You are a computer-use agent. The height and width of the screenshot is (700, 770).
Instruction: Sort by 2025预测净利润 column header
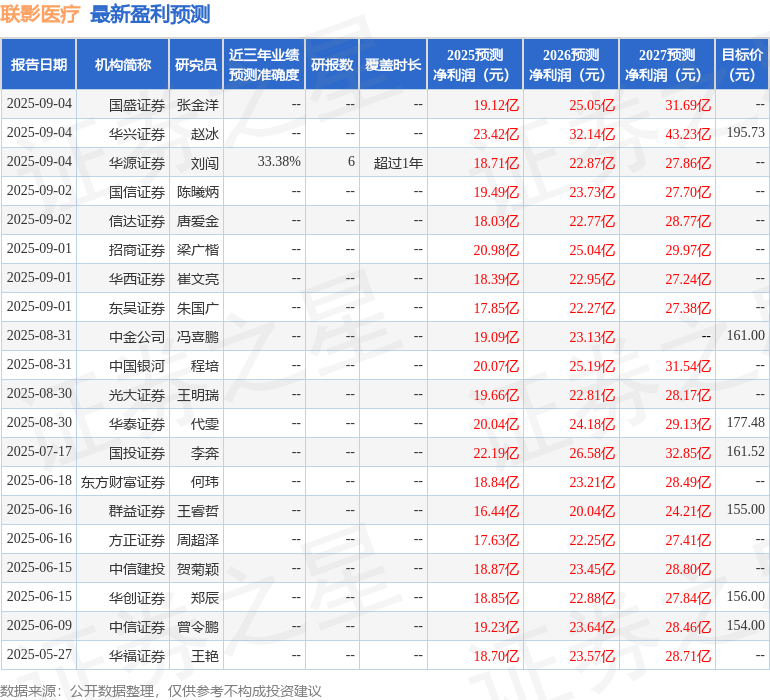click(475, 65)
